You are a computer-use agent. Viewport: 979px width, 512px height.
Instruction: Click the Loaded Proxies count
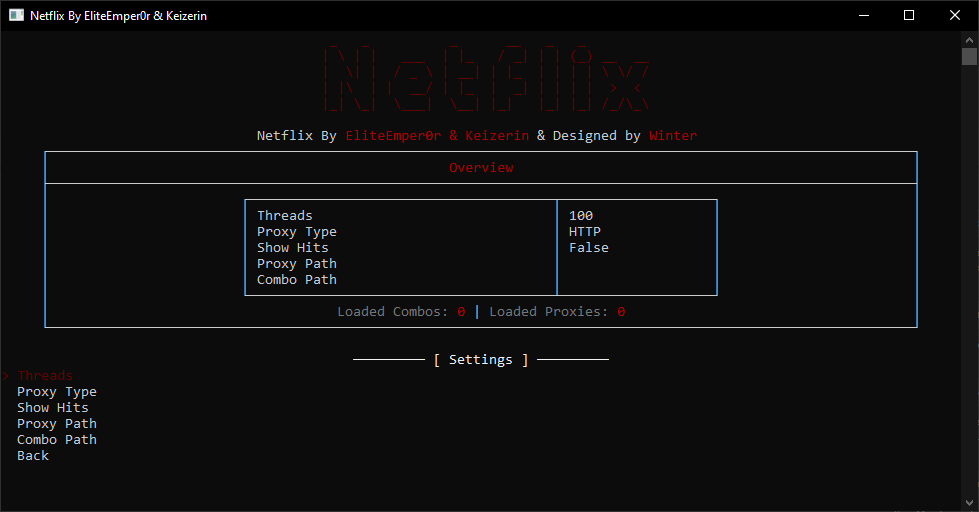point(621,312)
